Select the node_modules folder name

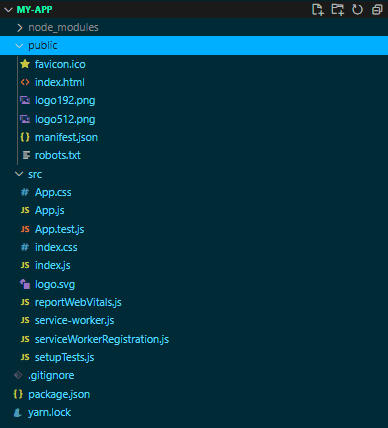click(63, 27)
